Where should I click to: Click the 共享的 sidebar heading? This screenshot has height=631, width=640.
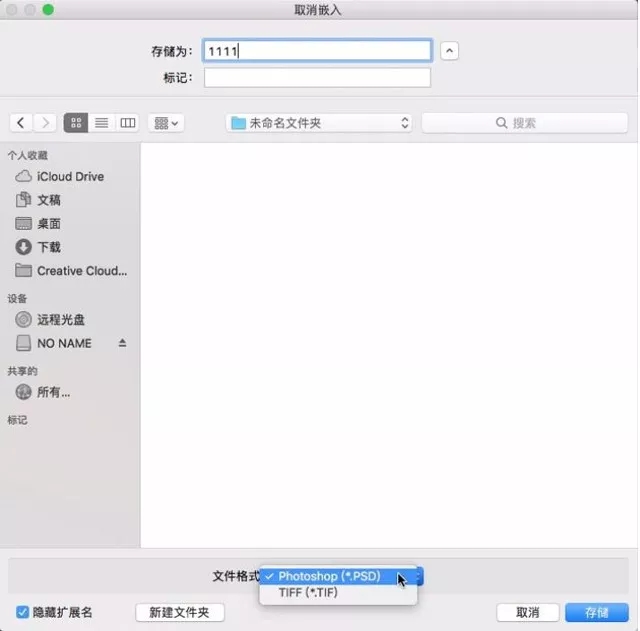pos(22,371)
